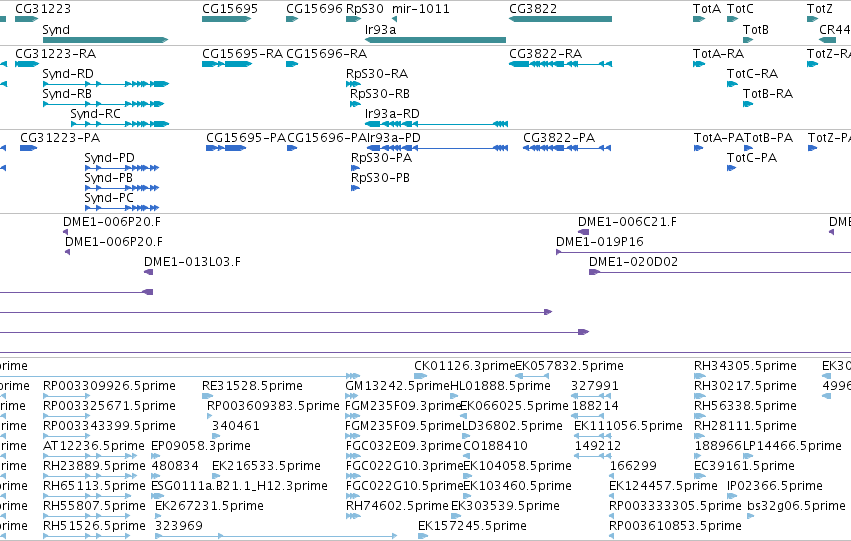Select the TotB-RA transcript label

click(x=768, y=94)
